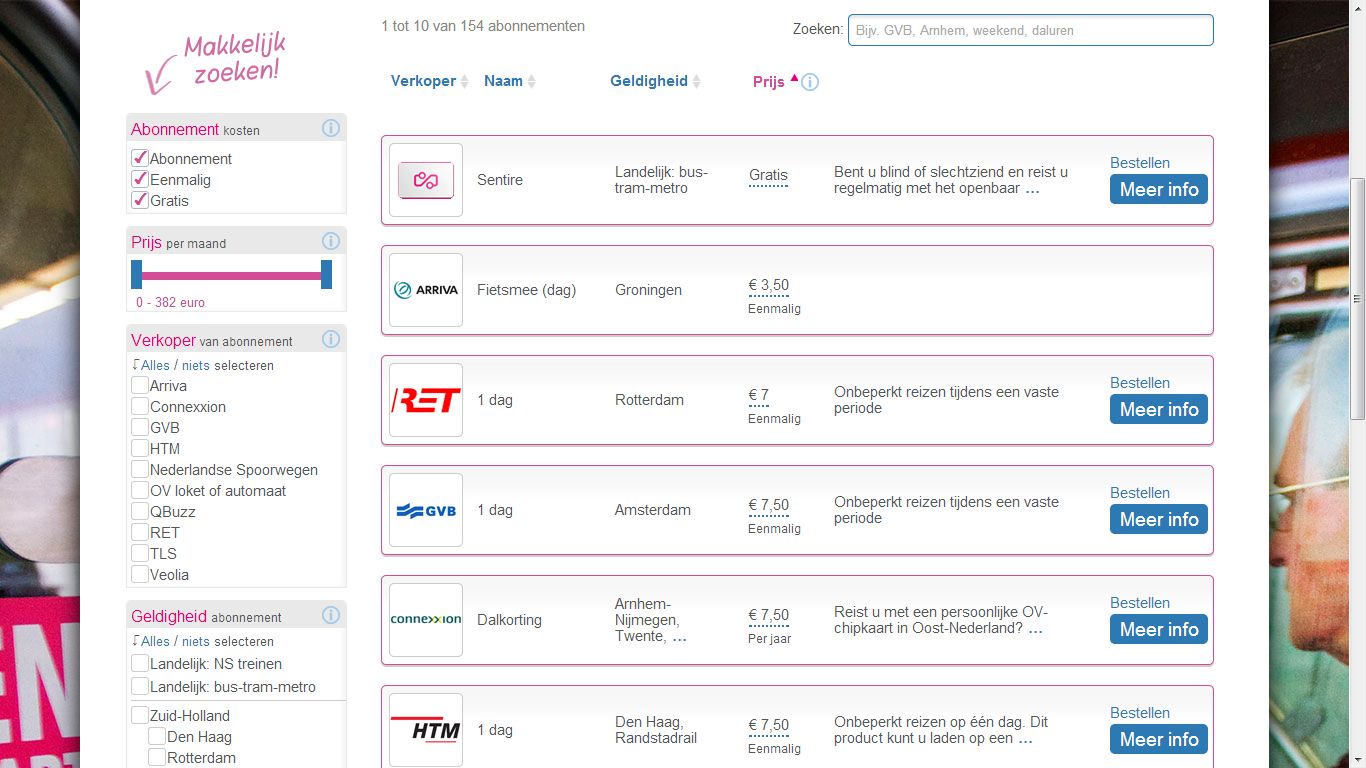Viewport: 1366px width, 768px height.
Task: Focus the Zoeken search field
Action: click(1030, 30)
